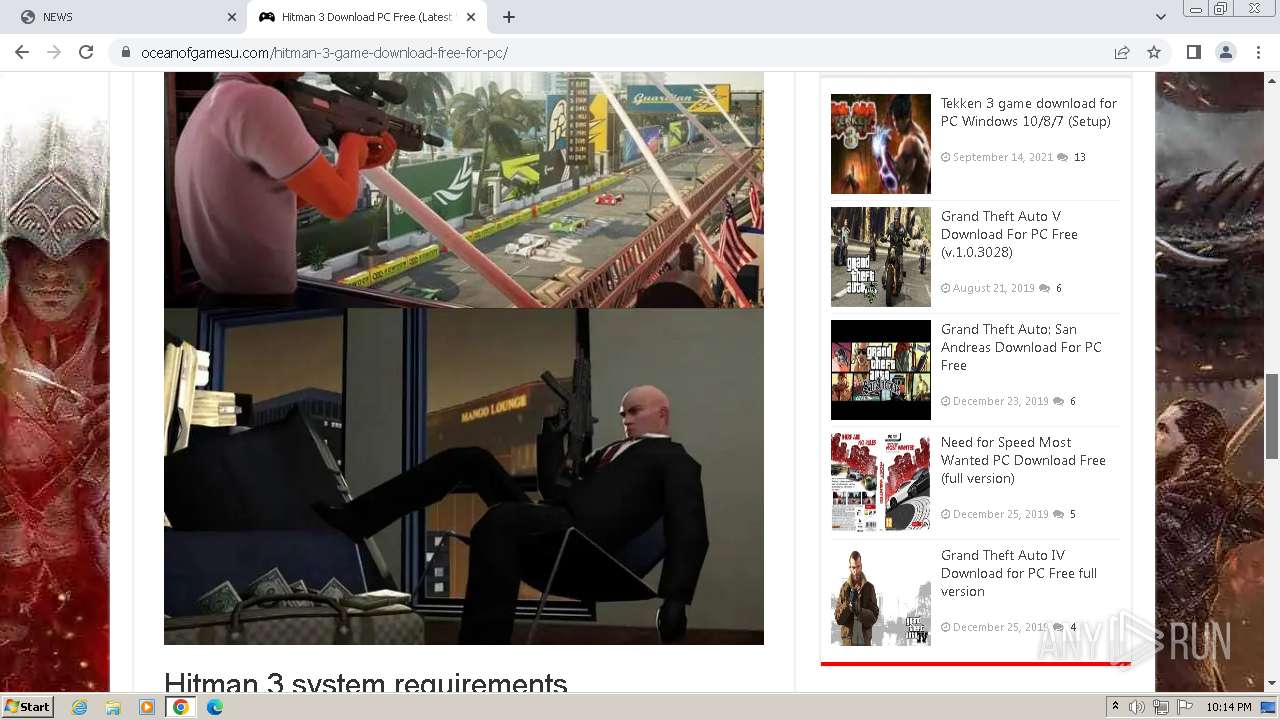Open the media player taskbar icon

tap(147, 707)
